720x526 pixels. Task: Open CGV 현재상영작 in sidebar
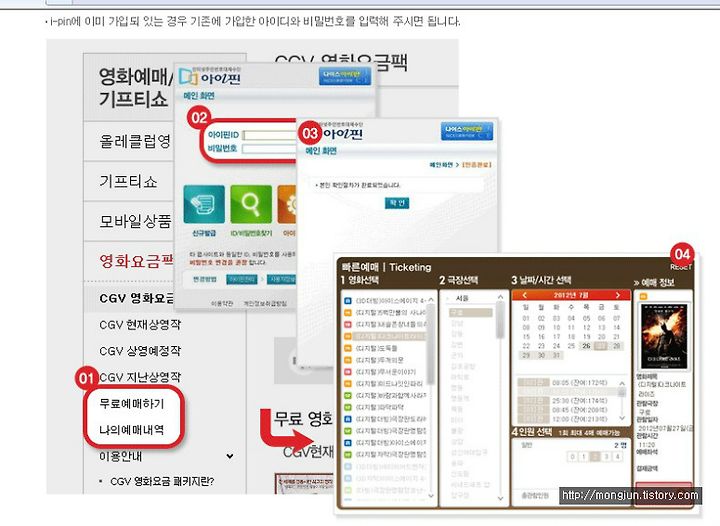[140, 325]
